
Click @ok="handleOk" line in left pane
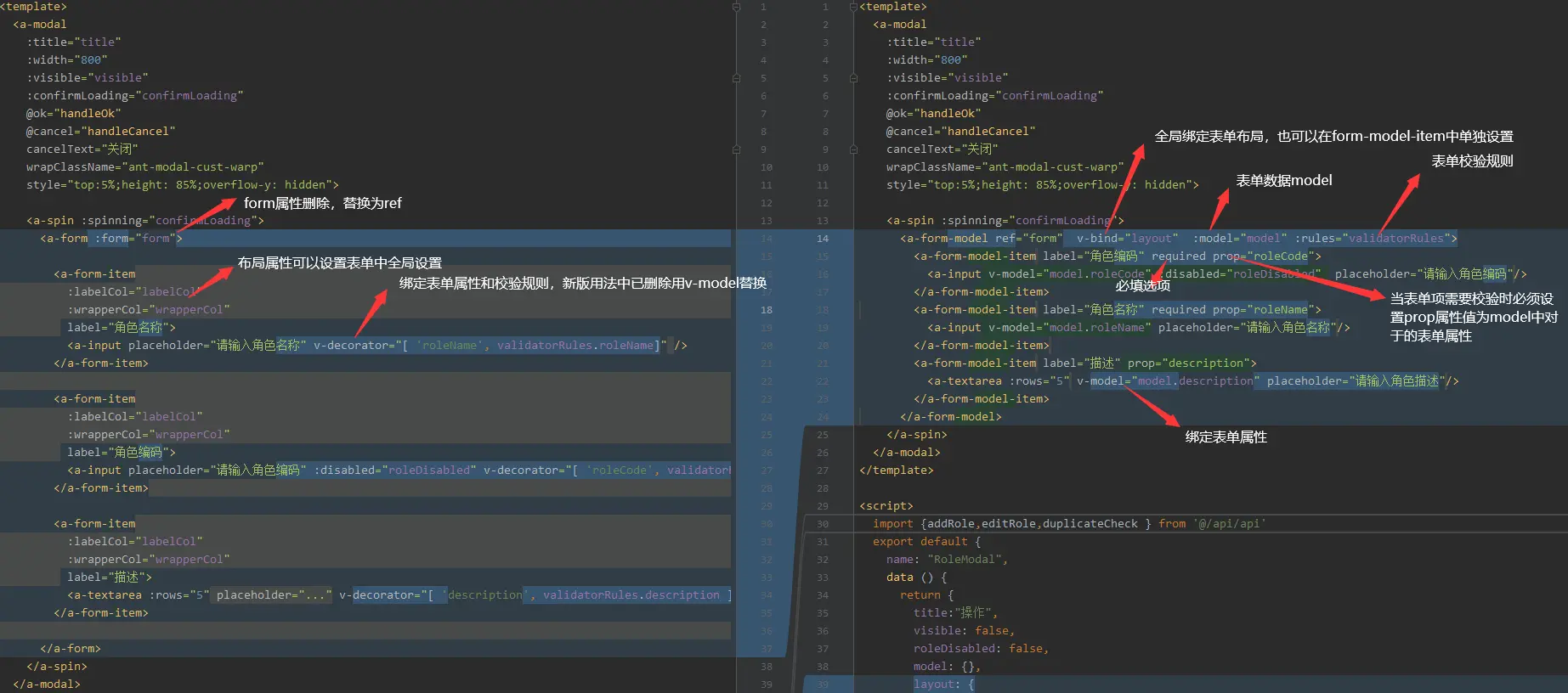[74, 114]
